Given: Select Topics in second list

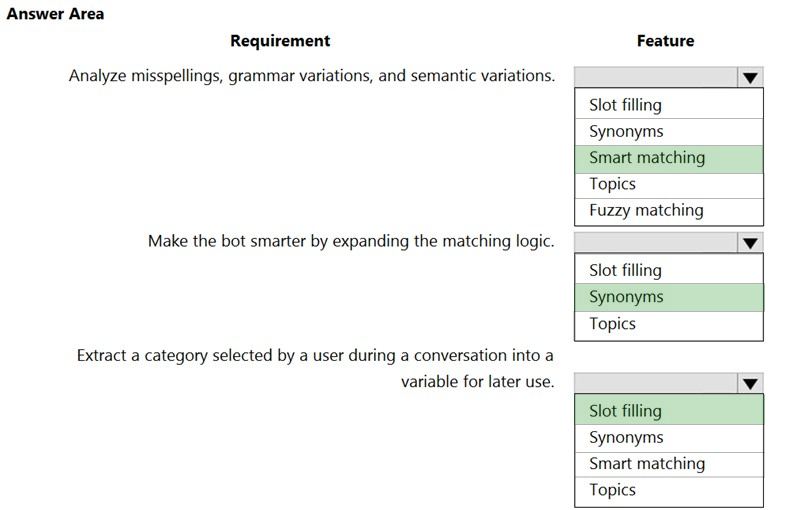Looking at the screenshot, I should click(669, 325).
